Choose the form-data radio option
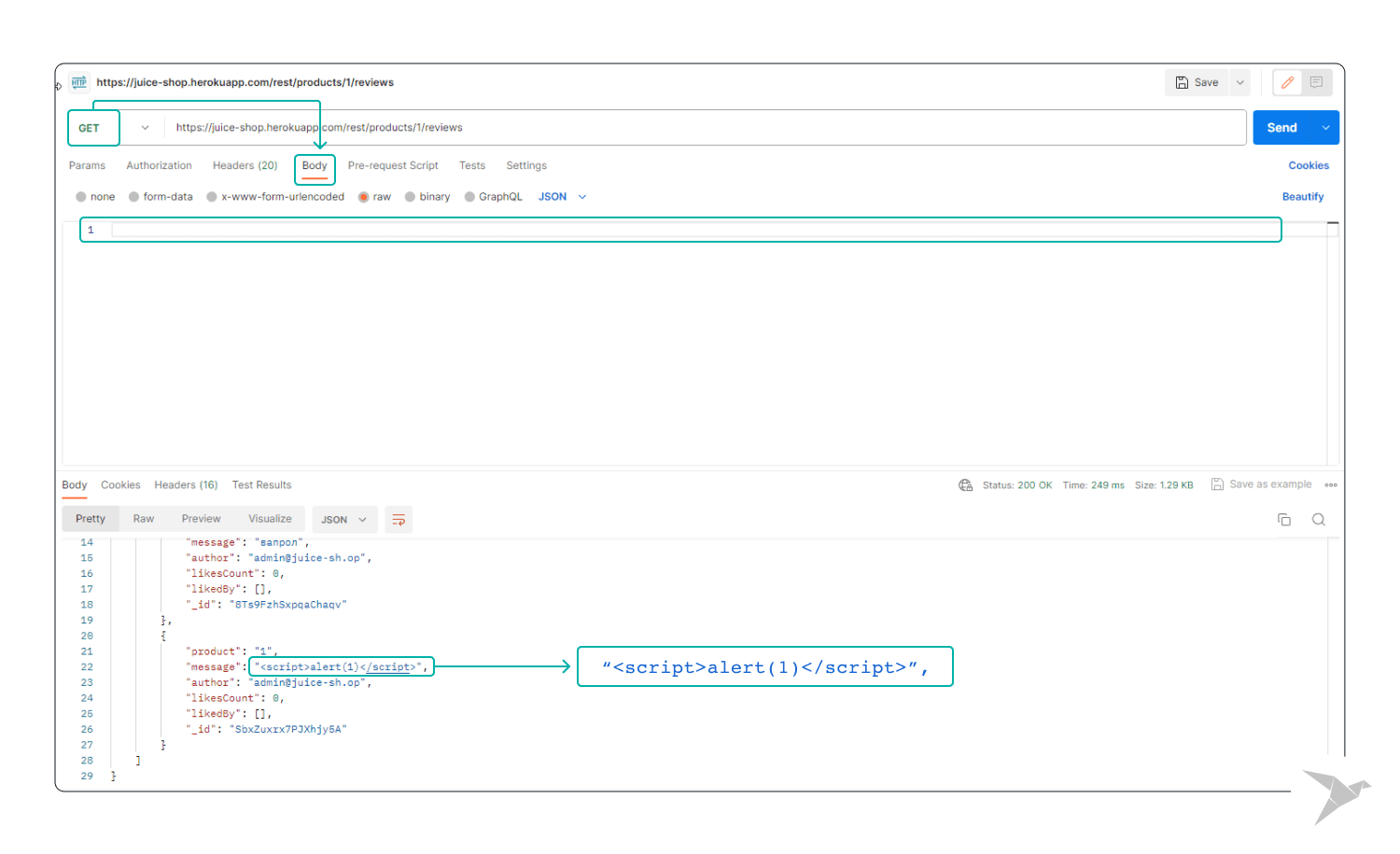Screen dimensions: 1400x854 tap(134, 197)
